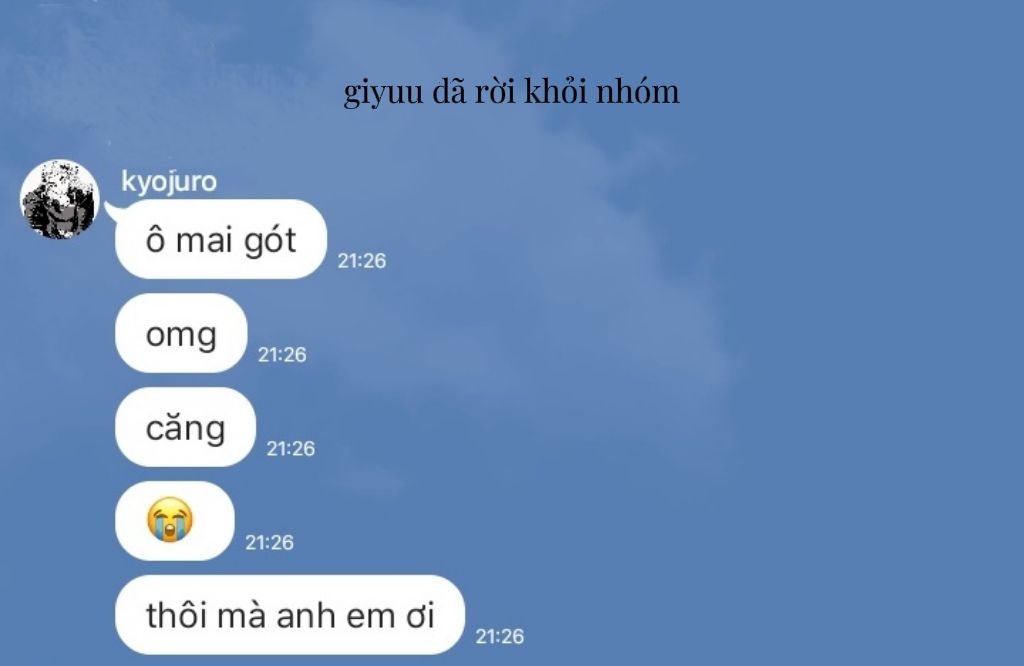Tap the "căng" message bubble

(185, 427)
